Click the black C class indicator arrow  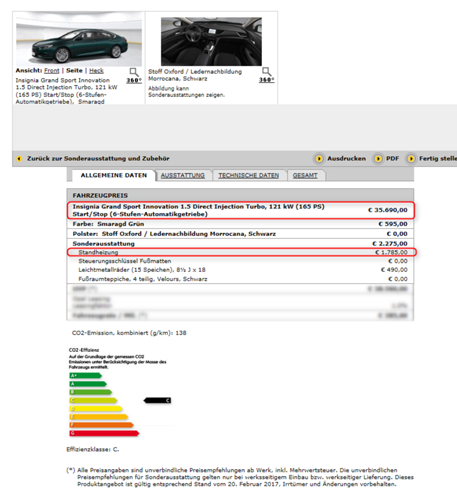pos(157,400)
